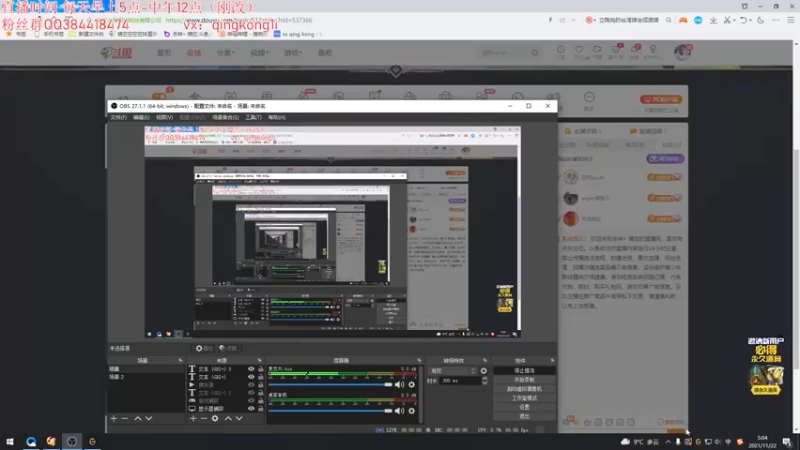Open OBS Settings button in controls
This screenshot has height=450, width=800.
pos(524,407)
